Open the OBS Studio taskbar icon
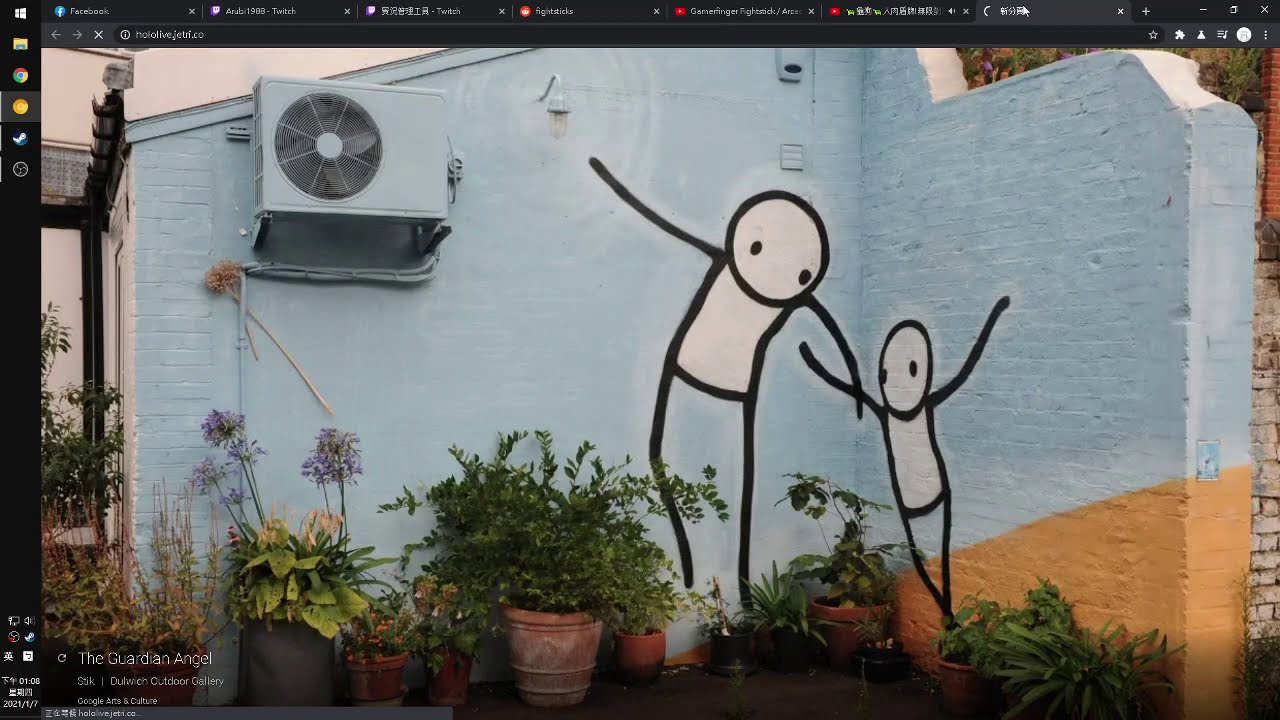Viewport: 1280px width, 720px height. click(20, 169)
